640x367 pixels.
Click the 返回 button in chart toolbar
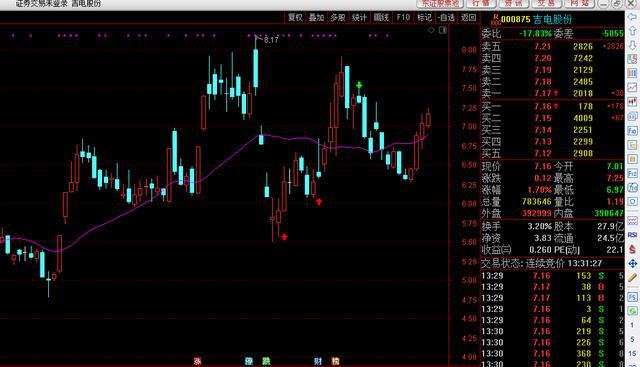click(468, 17)
